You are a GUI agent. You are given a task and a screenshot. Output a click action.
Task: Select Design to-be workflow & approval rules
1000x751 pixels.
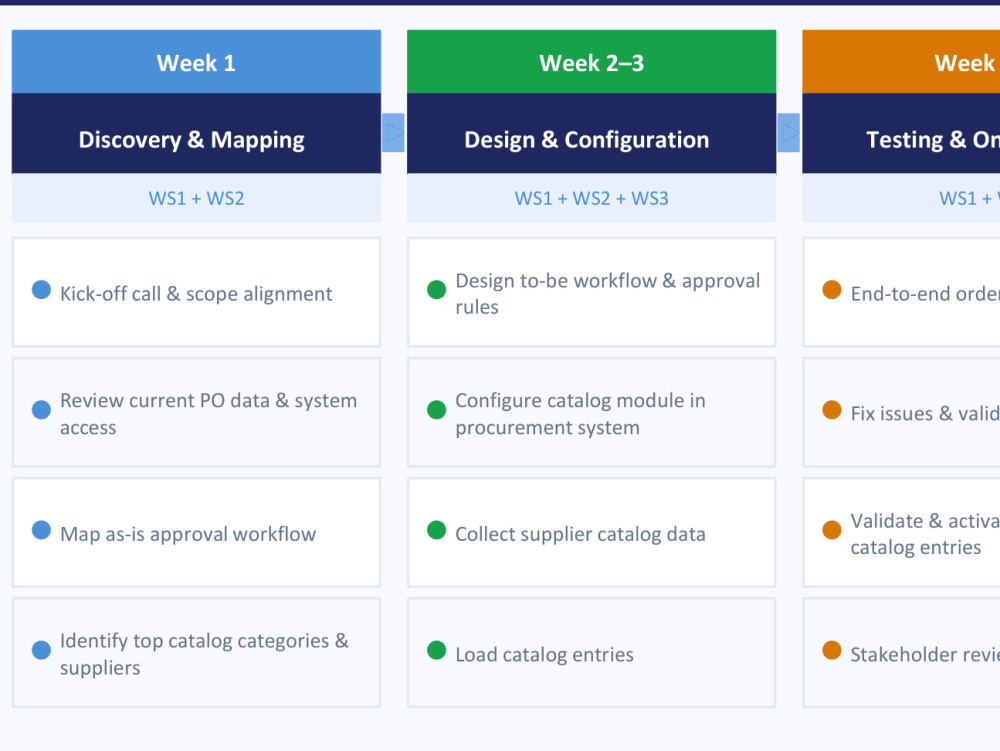591,293
